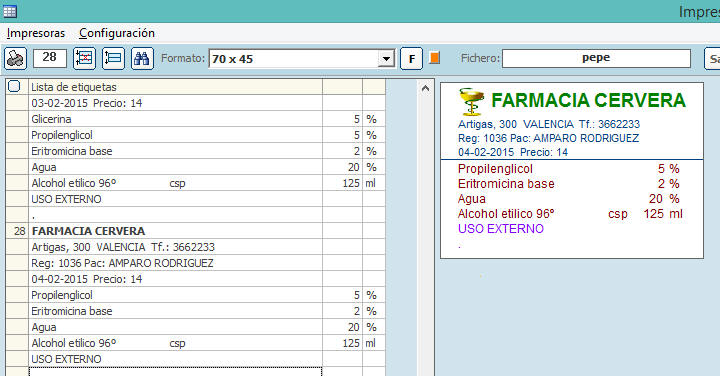Tick the checkbox beside Lista de etiquetas
This screenshot has height=376, width=720.
(14, 86)
